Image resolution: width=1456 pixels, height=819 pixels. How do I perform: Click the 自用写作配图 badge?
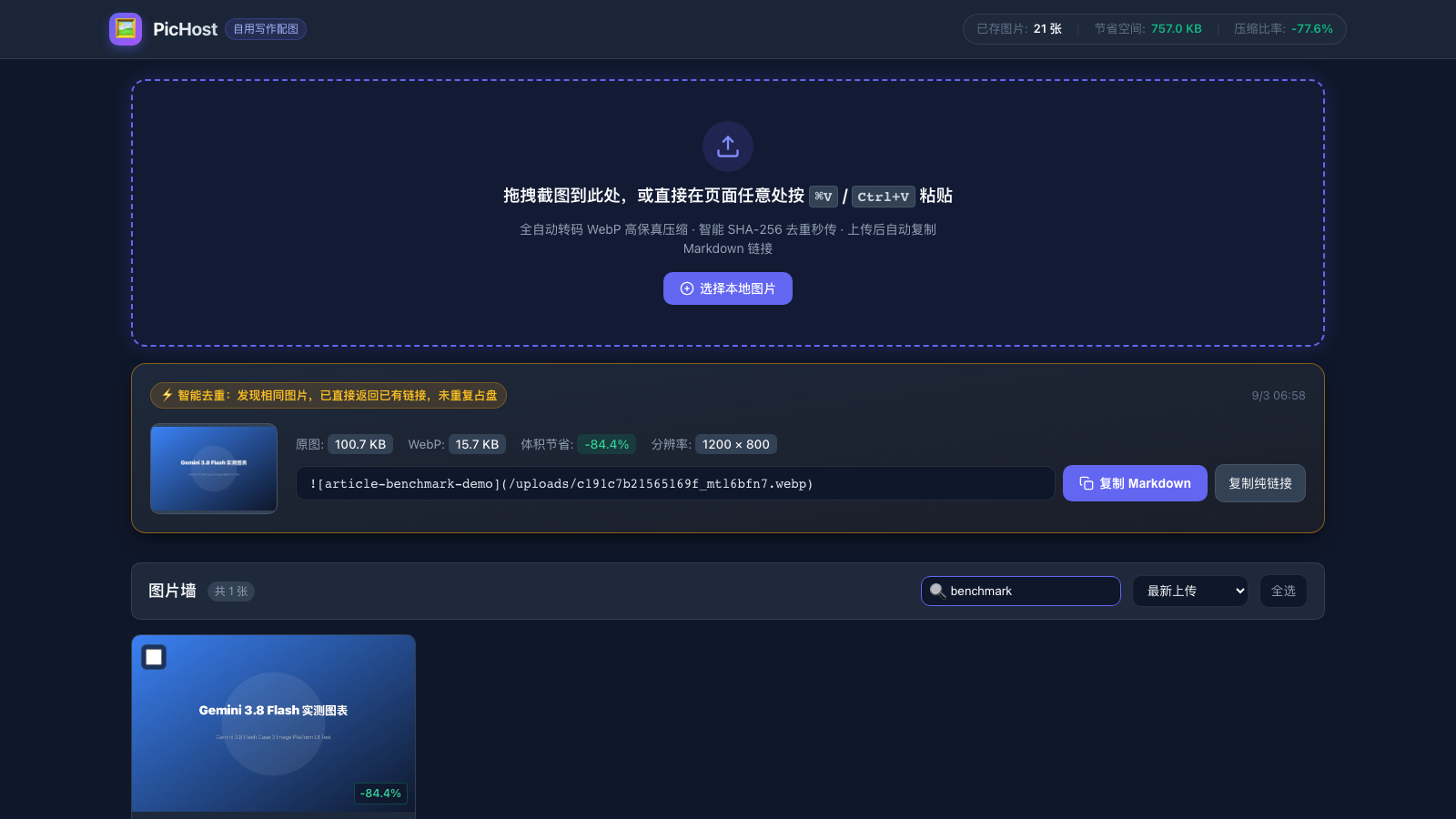click(x=266, y=29)
